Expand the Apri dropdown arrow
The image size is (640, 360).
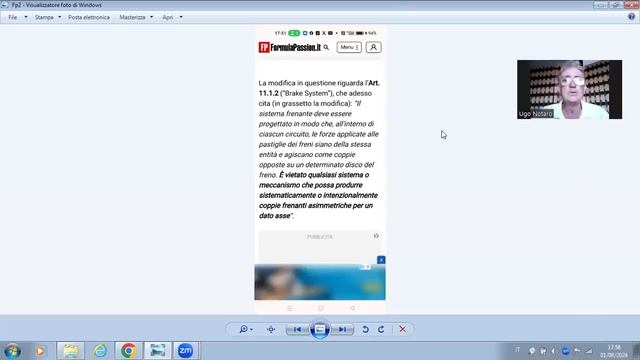point(181,17)
